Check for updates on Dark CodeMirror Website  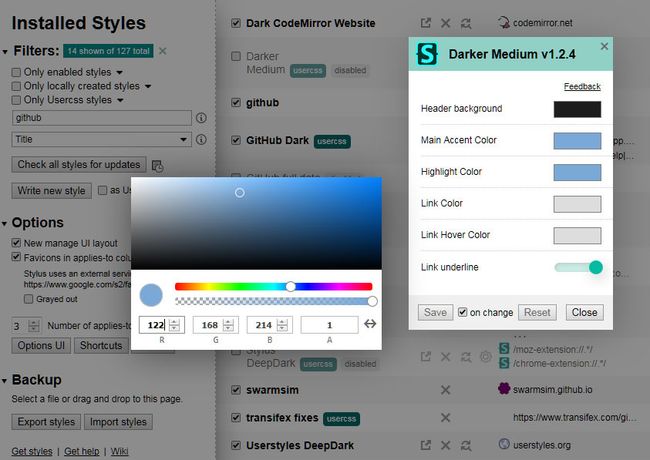[466, 23]
